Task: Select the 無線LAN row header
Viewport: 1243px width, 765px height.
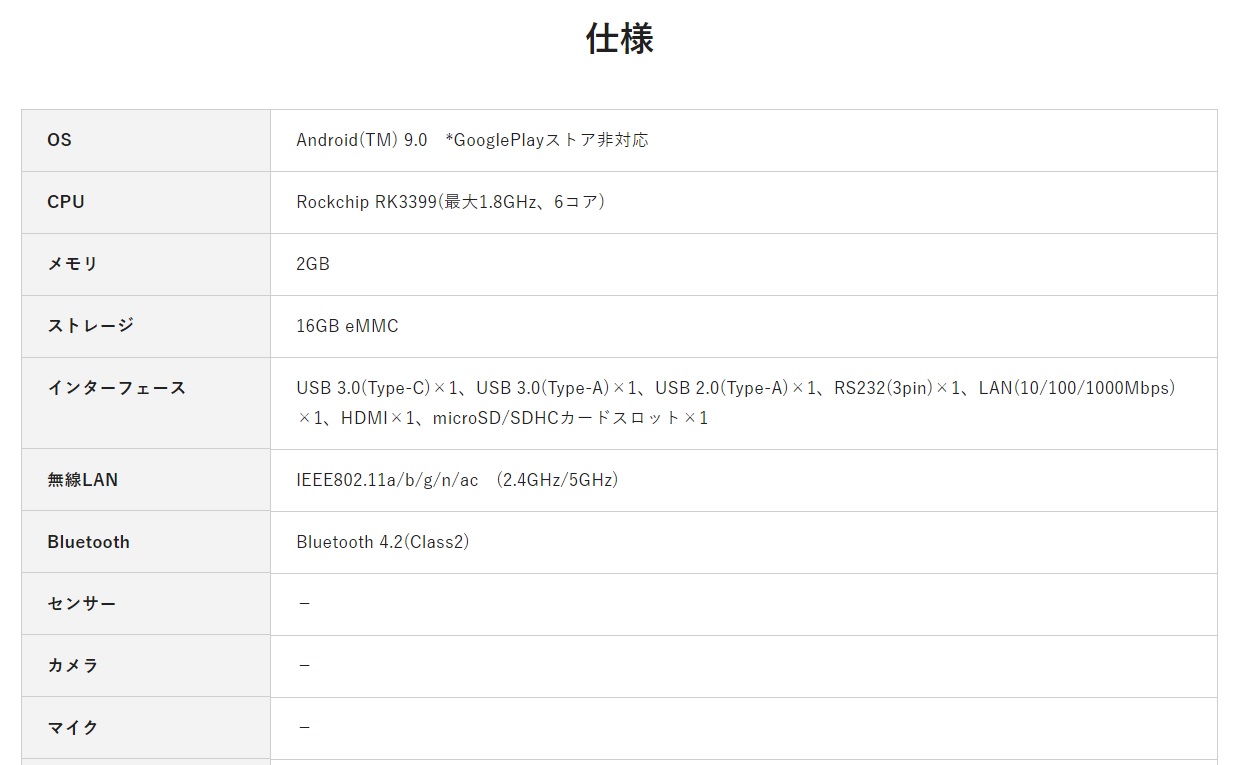Action: 82,480
